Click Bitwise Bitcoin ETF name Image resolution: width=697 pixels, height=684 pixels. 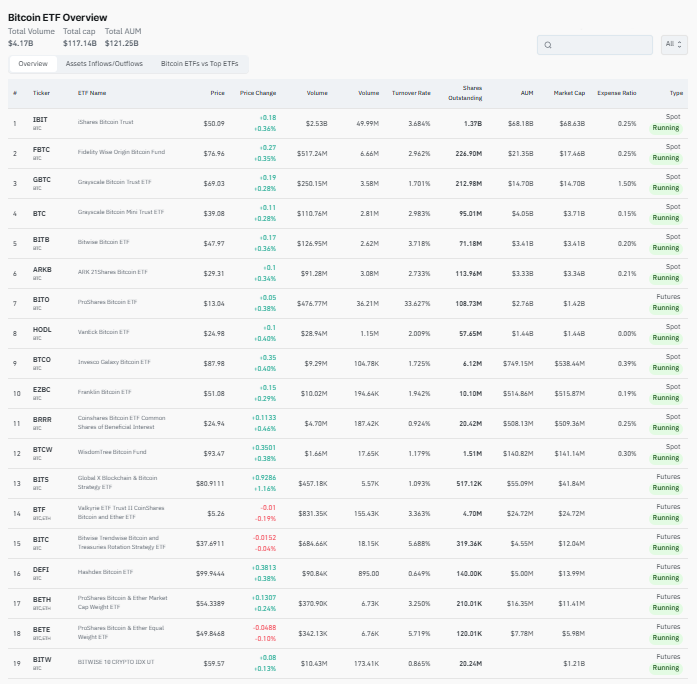[103, 242]
